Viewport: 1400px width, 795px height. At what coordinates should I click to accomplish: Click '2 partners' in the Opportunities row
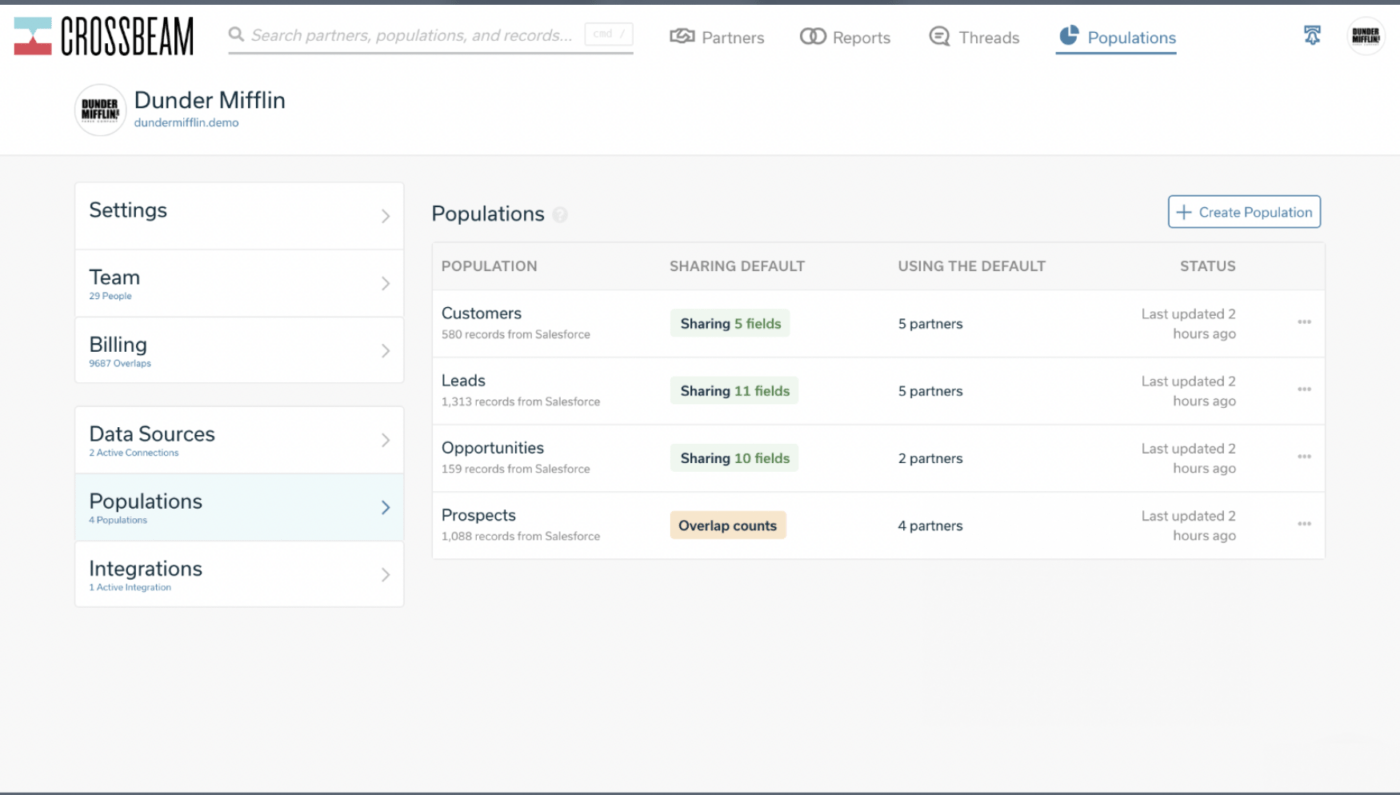(930, 458)
